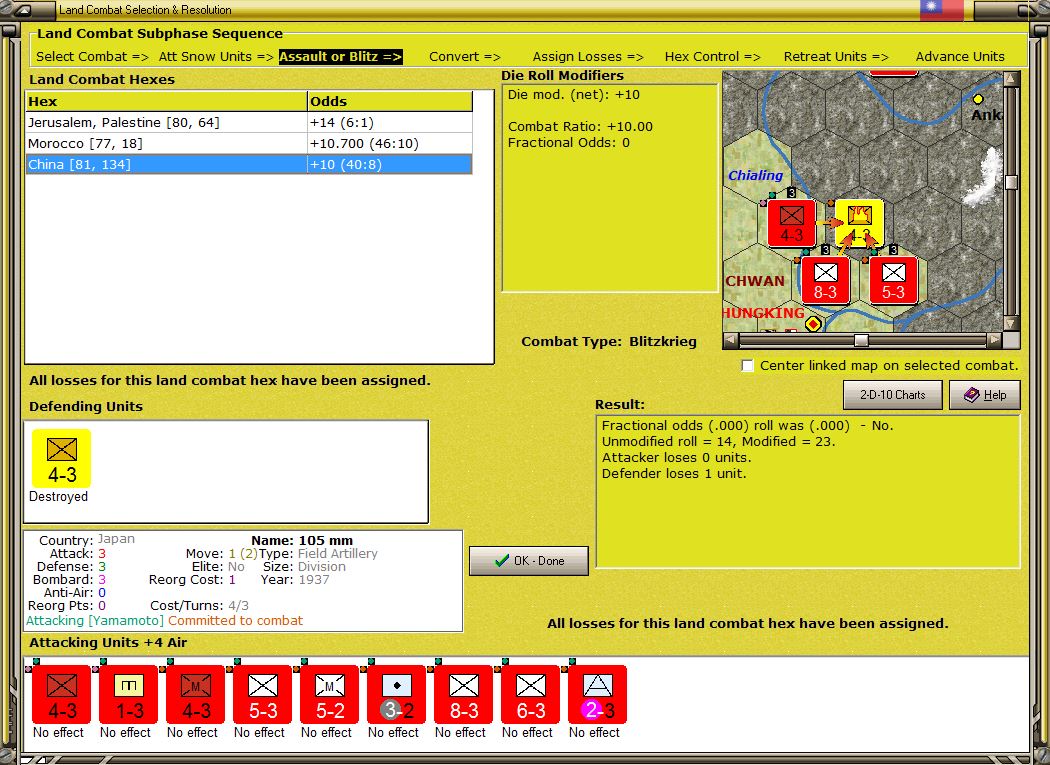Click the yellow defending unit hex on map
Screen dimensions: 1050x765
click(859, 223)
